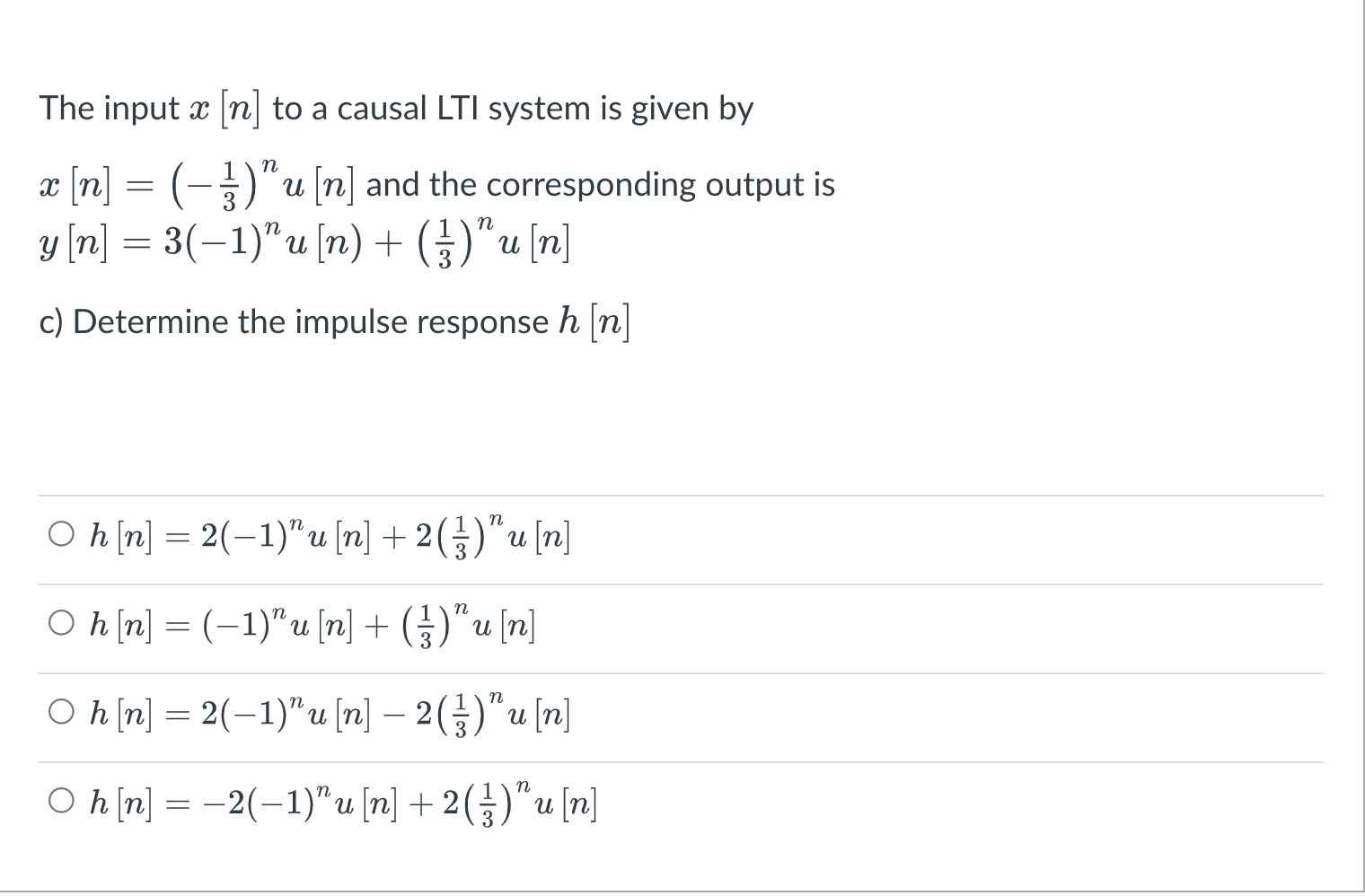The image size is (1365, 896).
Task: Click part c) impulse response prompt text
Action: (x=332, y=321)
